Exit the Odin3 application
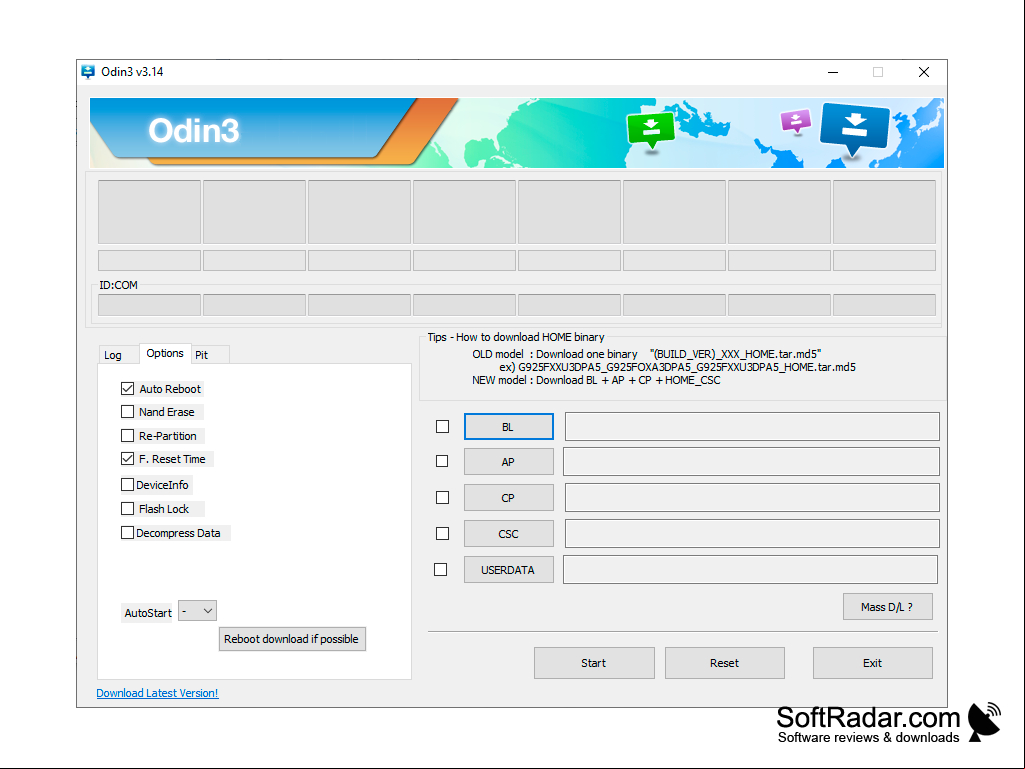1025x769 pixels. pyautogui.click(x=873, y=663)
